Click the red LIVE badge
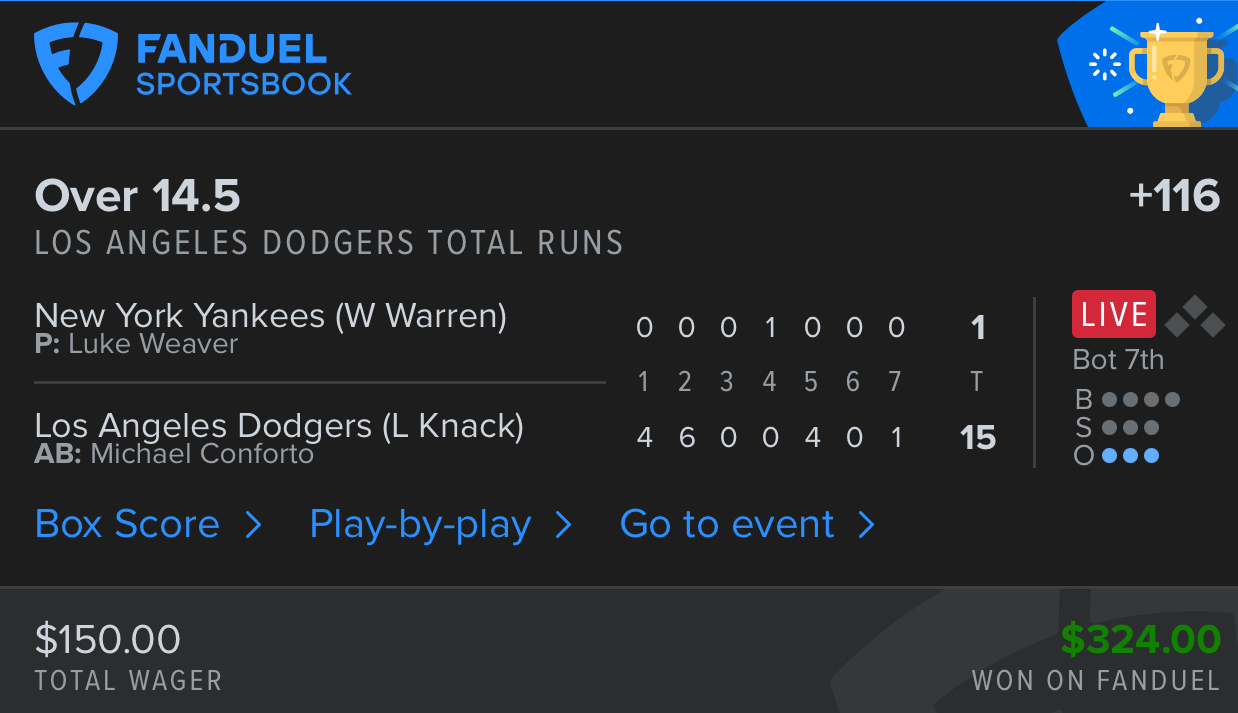The image size is (1238, 713). [1114, 314]
